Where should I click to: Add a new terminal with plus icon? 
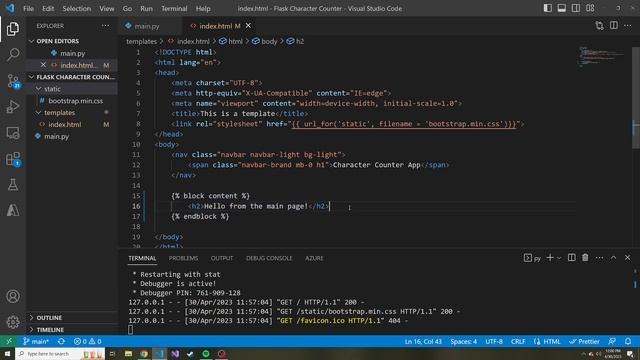coord(550,258)
